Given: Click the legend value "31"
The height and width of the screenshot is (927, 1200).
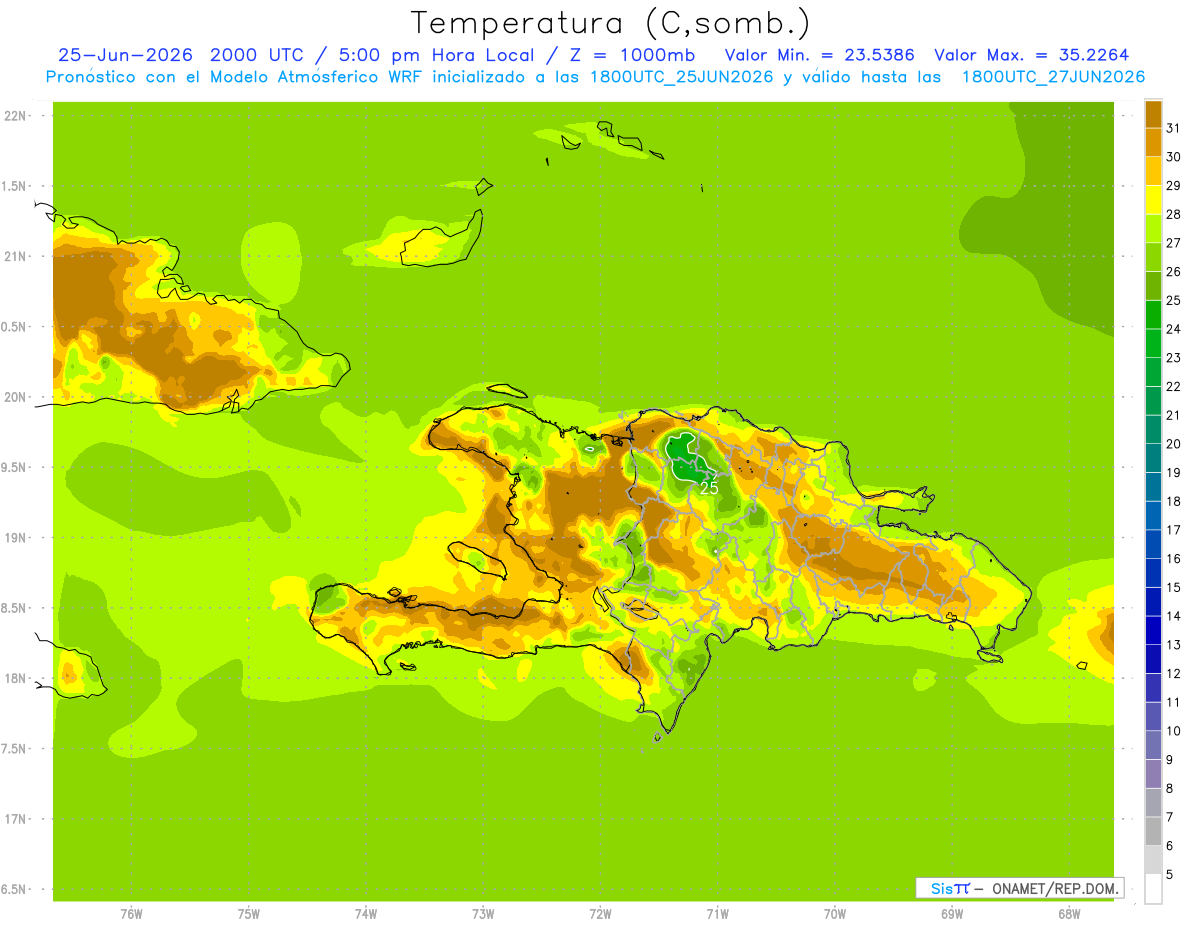Looking at the screenshot, I should coord(1173,128).
